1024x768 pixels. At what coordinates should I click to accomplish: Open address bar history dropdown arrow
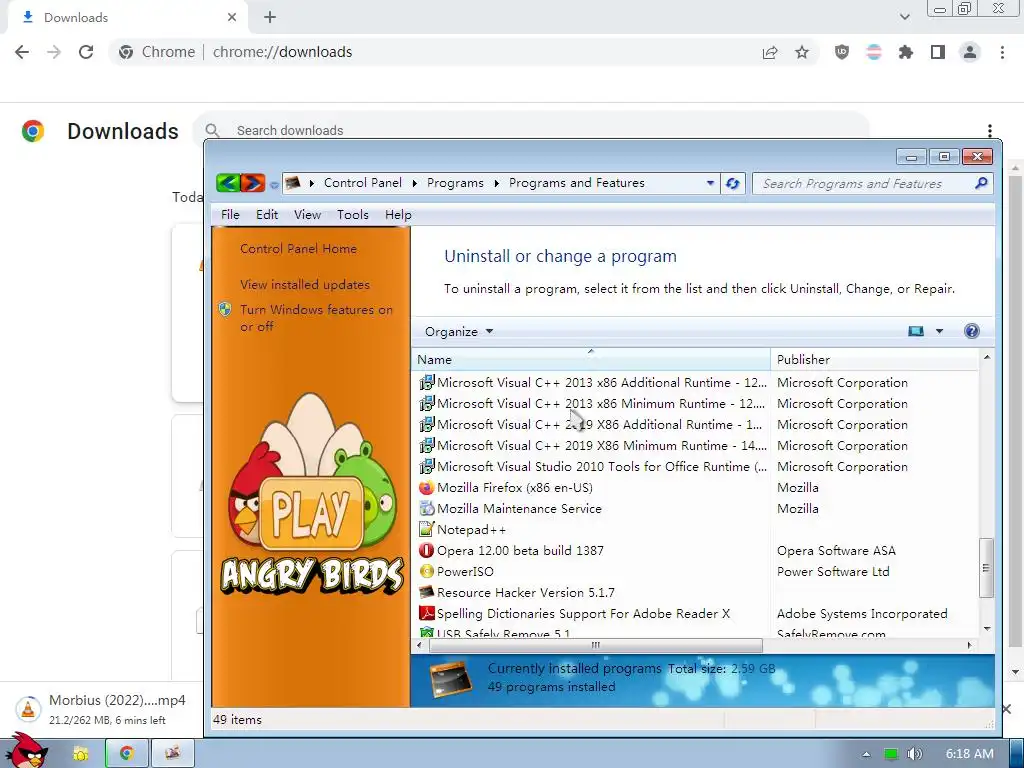click(710, 184)
